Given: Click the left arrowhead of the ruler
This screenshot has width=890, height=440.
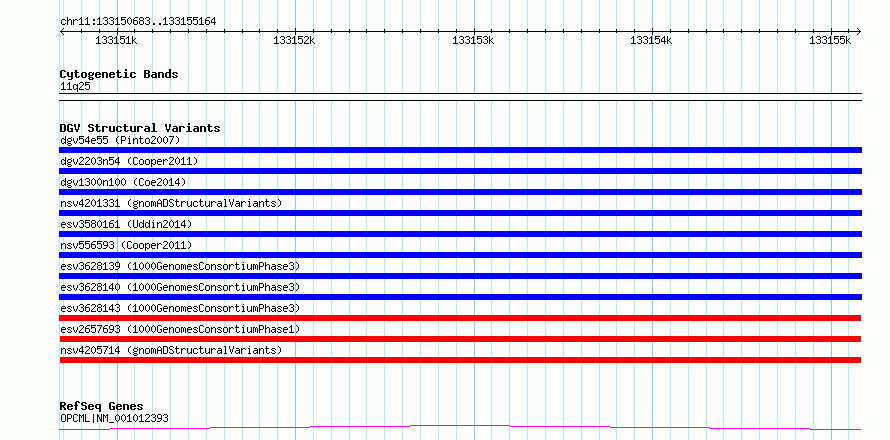Looking at the screenshot, I should [x=62, y=31].
